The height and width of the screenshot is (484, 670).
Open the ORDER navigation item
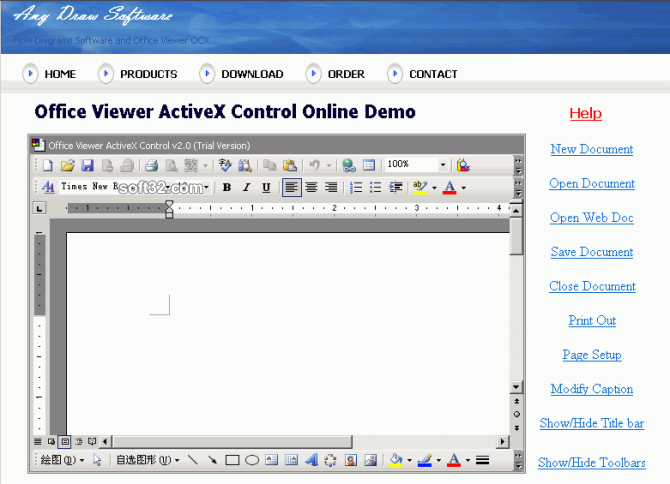pos(346,74)
